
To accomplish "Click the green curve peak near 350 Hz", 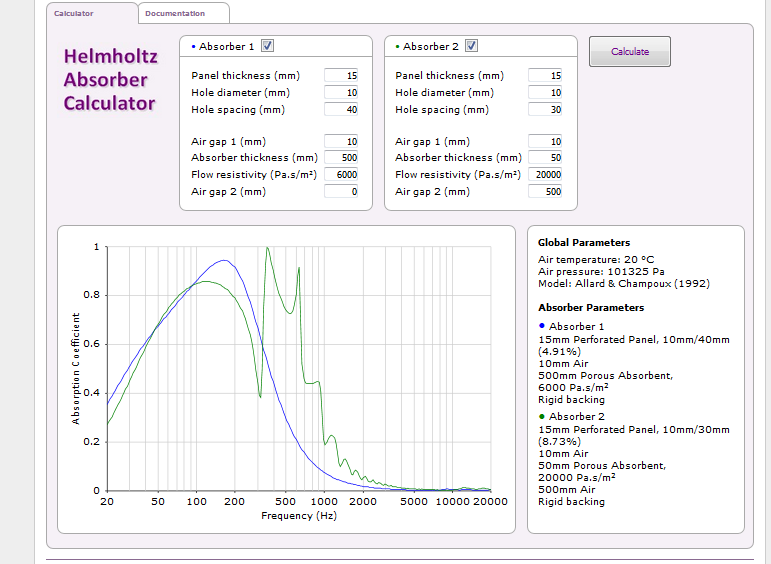I will pos(267,247).
